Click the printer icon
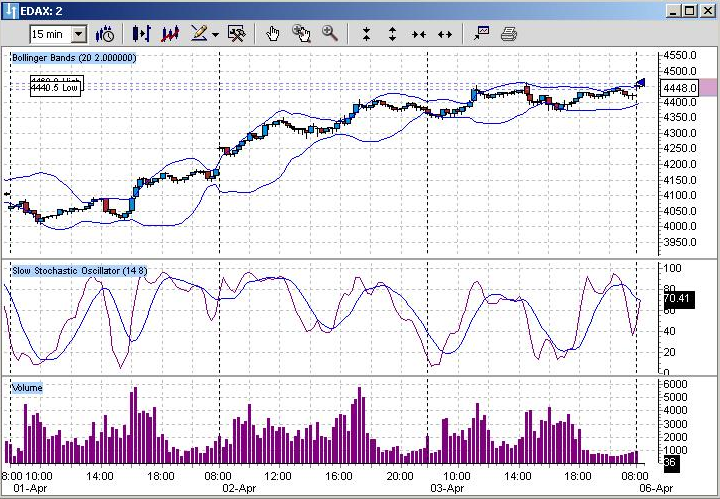720x499 pixels. pyautogui.click(x=509, y=34)
